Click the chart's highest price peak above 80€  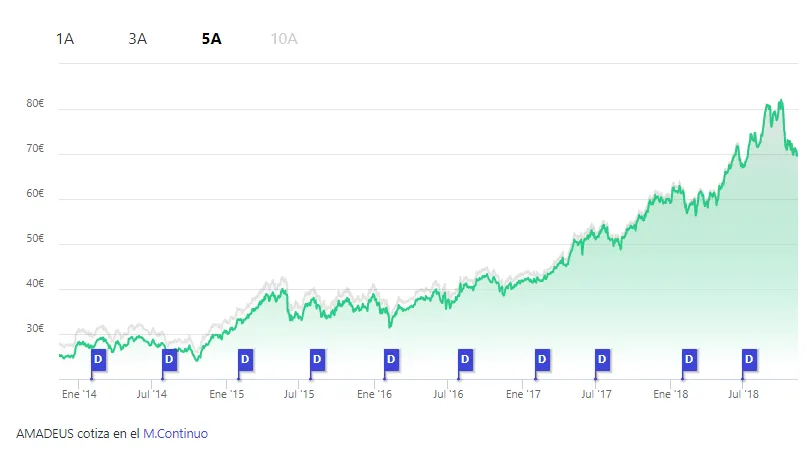click(781, 100)
